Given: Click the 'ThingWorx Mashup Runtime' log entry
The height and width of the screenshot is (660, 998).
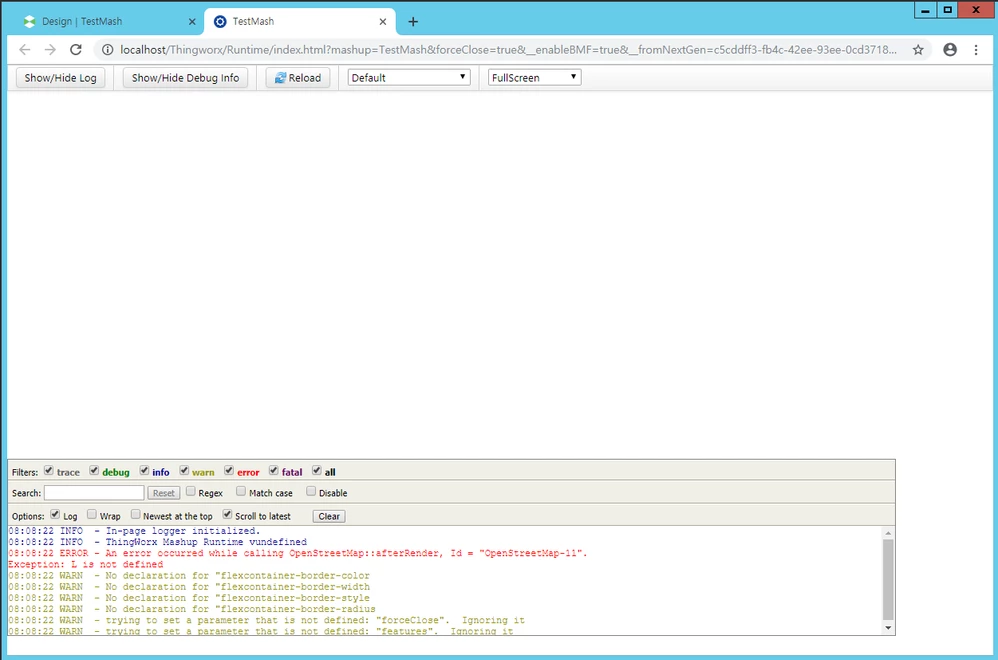Looking at the screenshot, I should pos(157,542).
